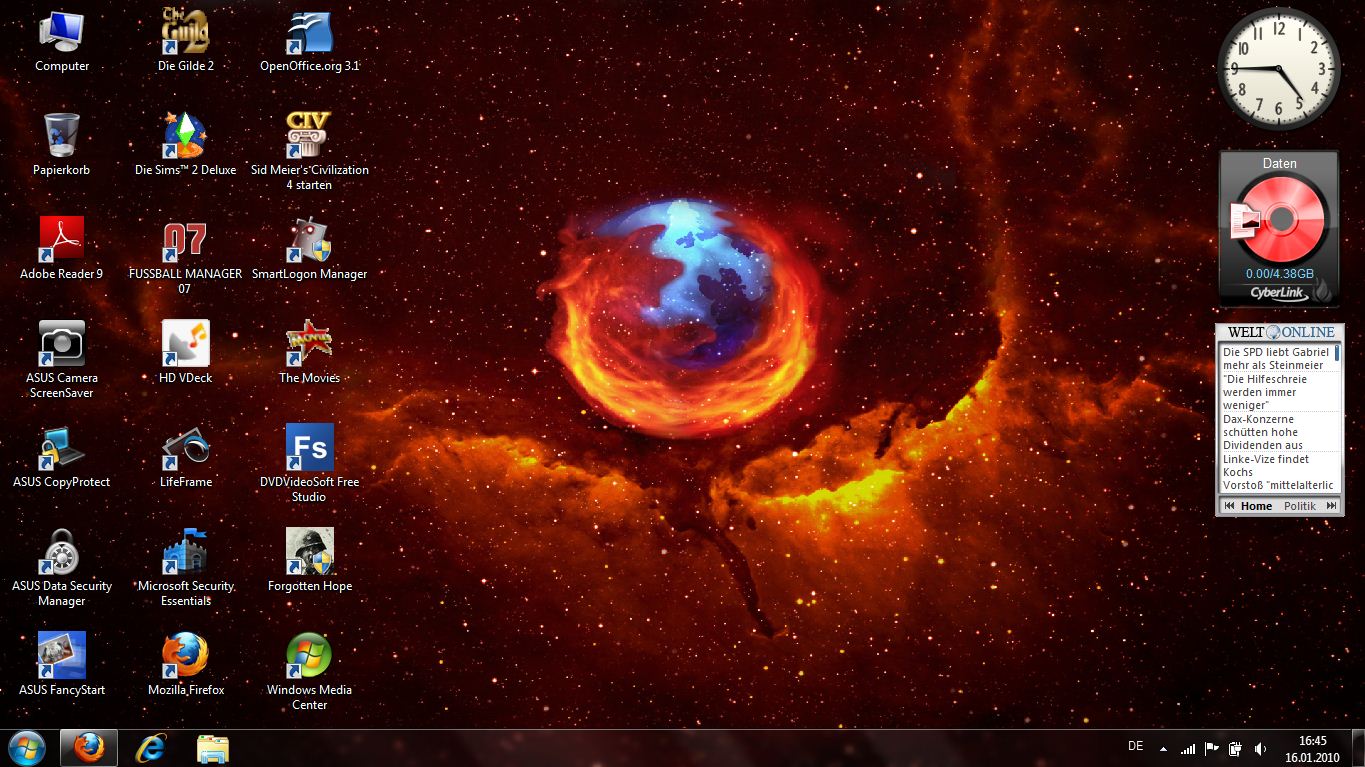Click the DE language indicator
Viewport: 1365px width, 767px height.
click(x=1135, y=746)
